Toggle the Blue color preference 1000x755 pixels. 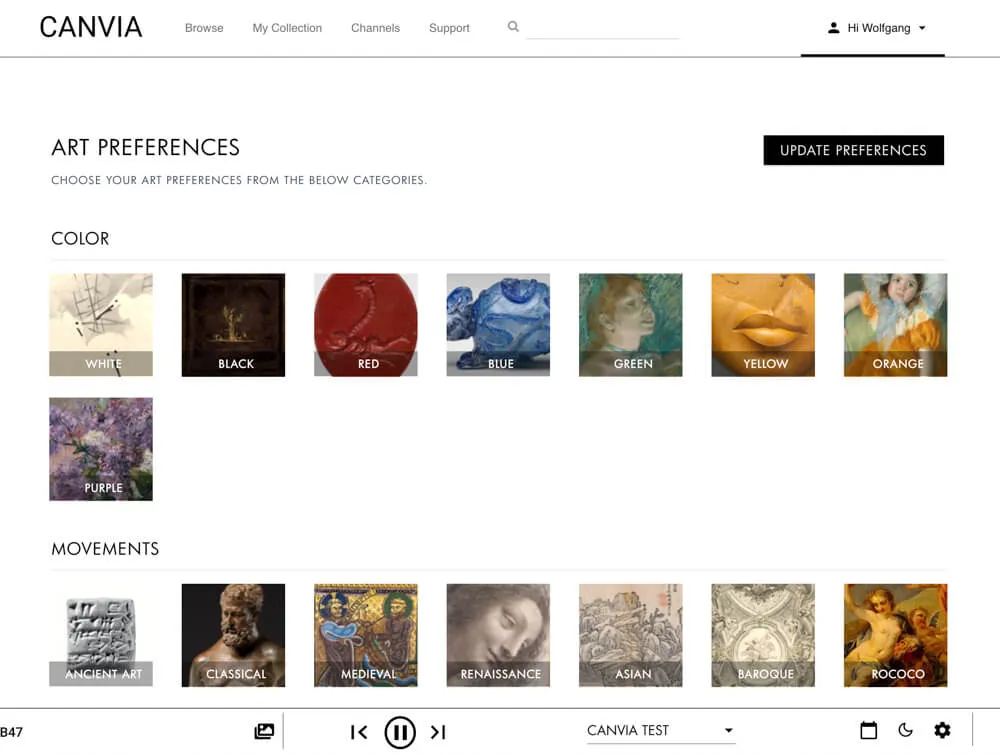point(498,325)
